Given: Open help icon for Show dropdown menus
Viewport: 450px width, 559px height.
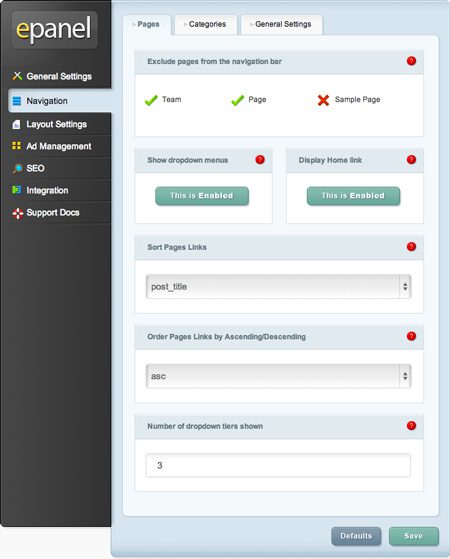Looking at the screenshot, I should pyautogui.click(x=260, y=160).
